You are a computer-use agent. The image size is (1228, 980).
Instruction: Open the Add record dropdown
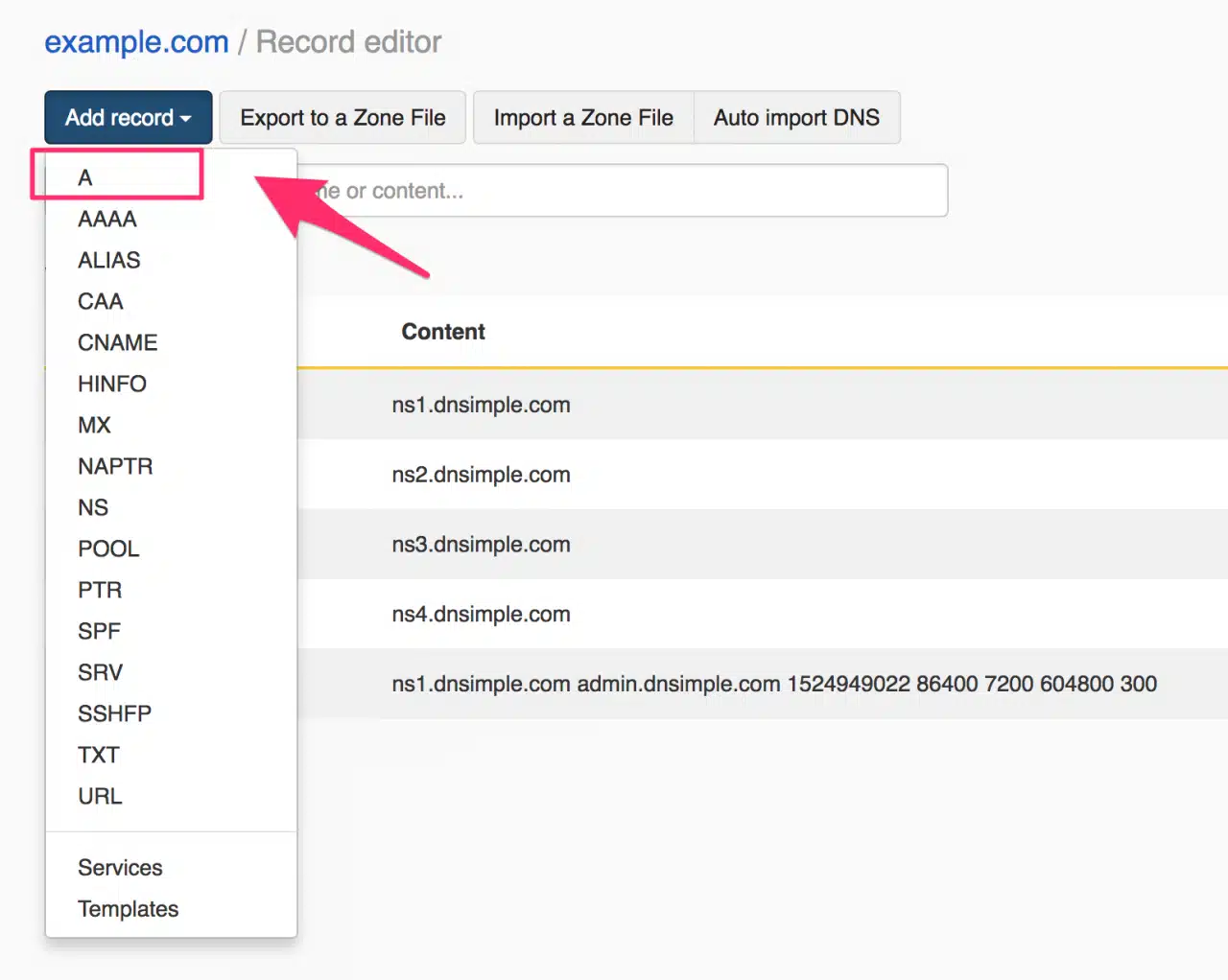(x=129, y=118)
